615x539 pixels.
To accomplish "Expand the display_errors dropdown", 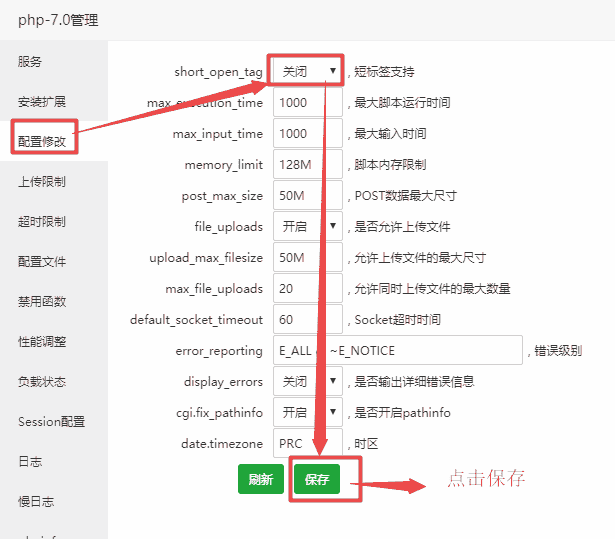I will coord(308,381).
